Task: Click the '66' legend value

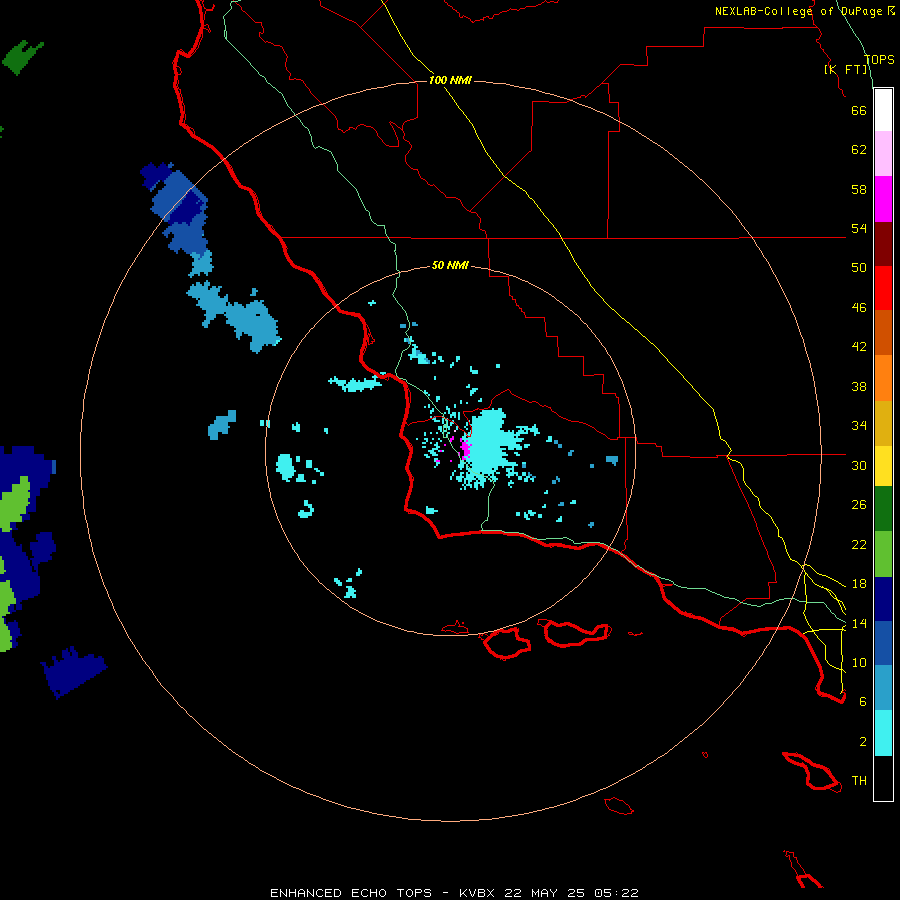Action: tap(859, 110)
